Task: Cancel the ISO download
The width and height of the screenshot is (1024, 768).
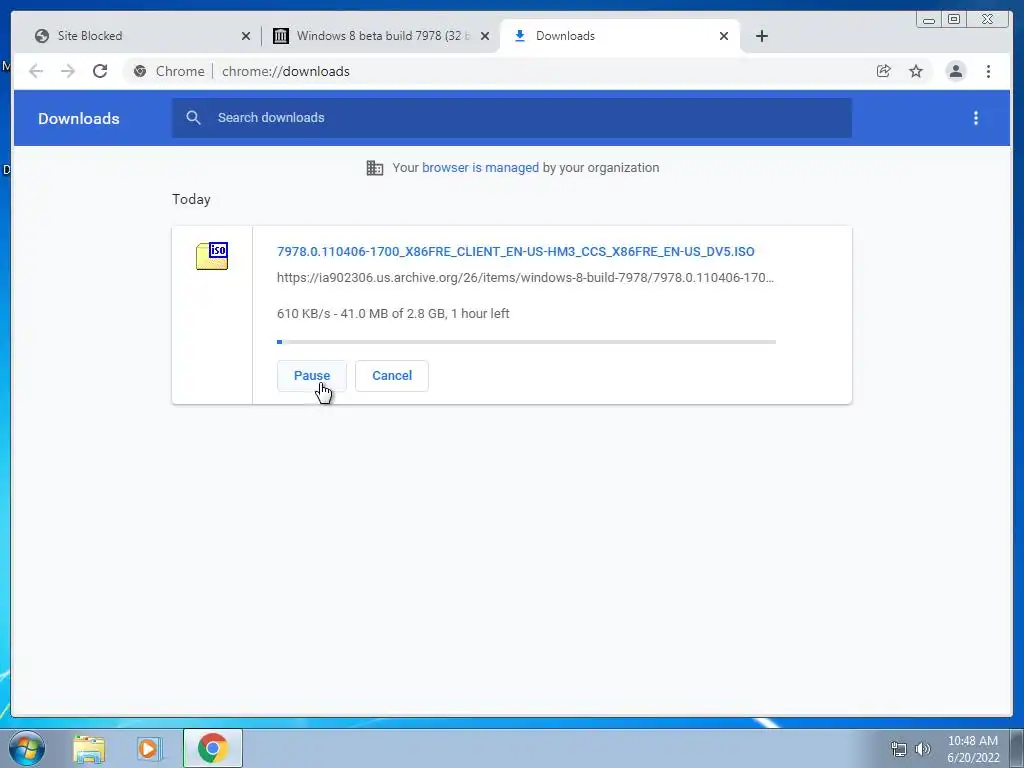Action: pyautogui.click(x=392, y=376)
